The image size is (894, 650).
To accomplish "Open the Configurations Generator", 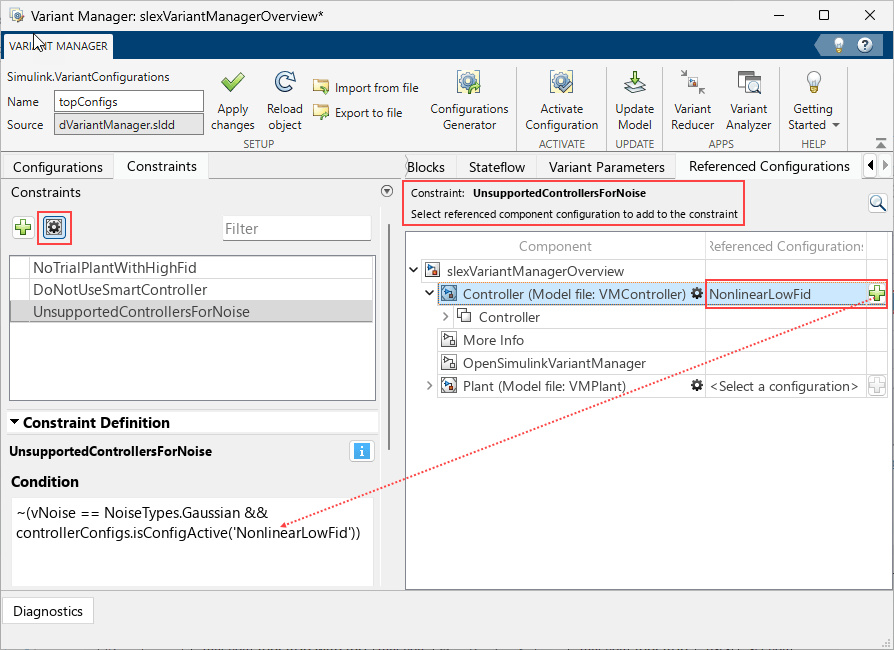I will click(469, 101).
